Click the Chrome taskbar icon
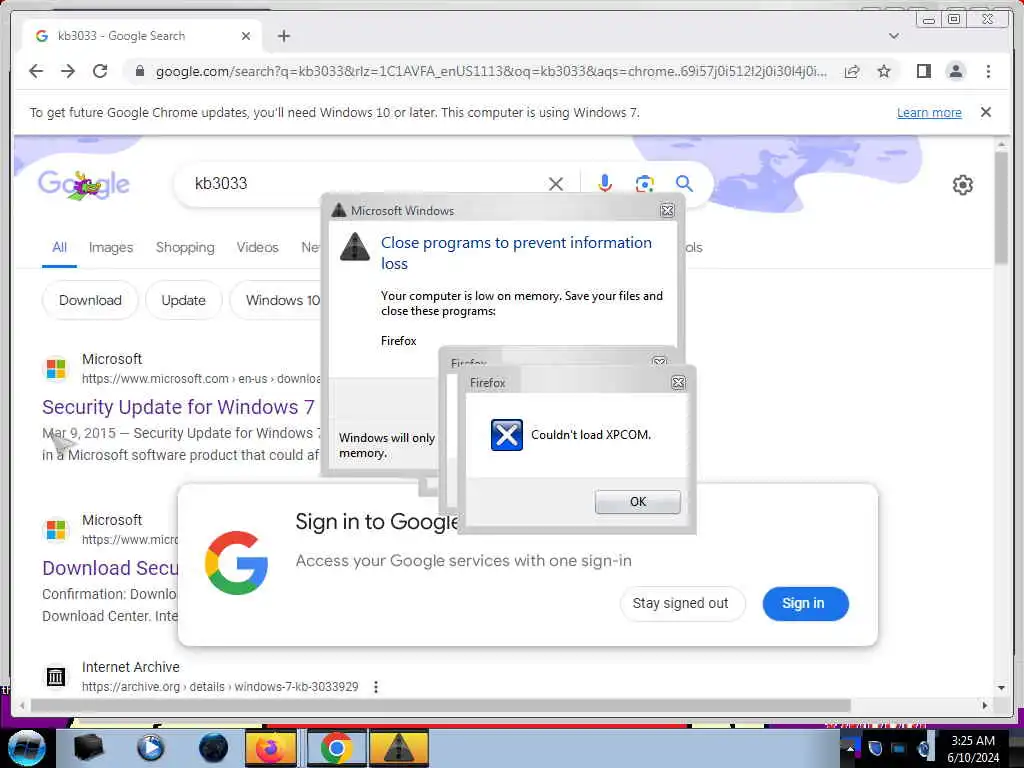 [336, 748]
